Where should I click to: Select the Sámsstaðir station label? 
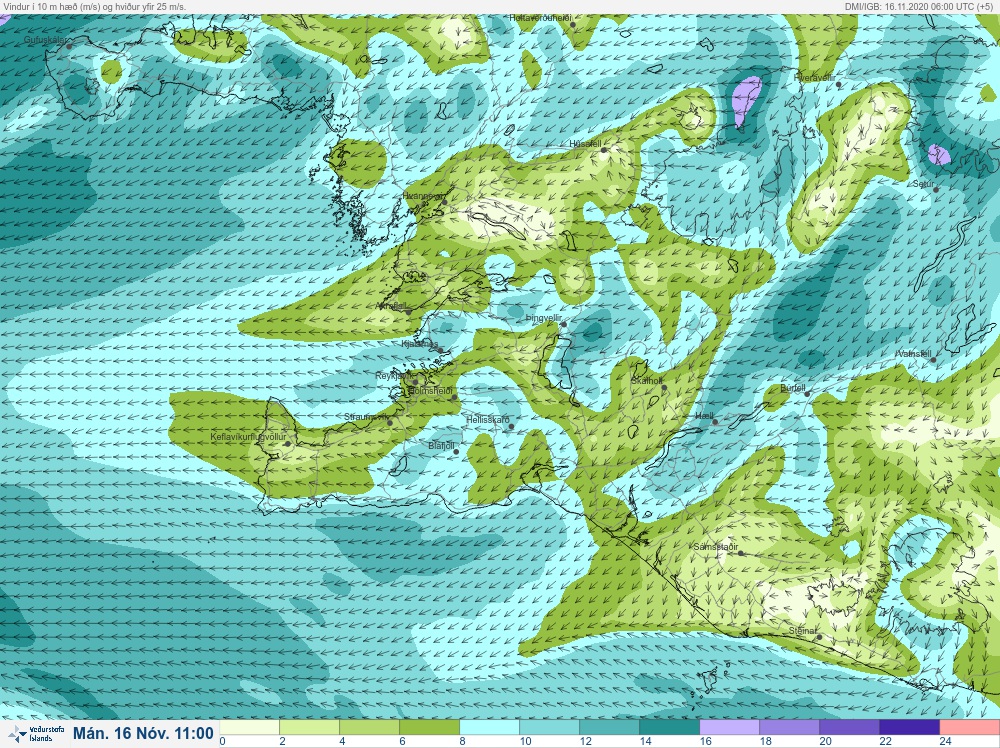click(x=716, y=547)
